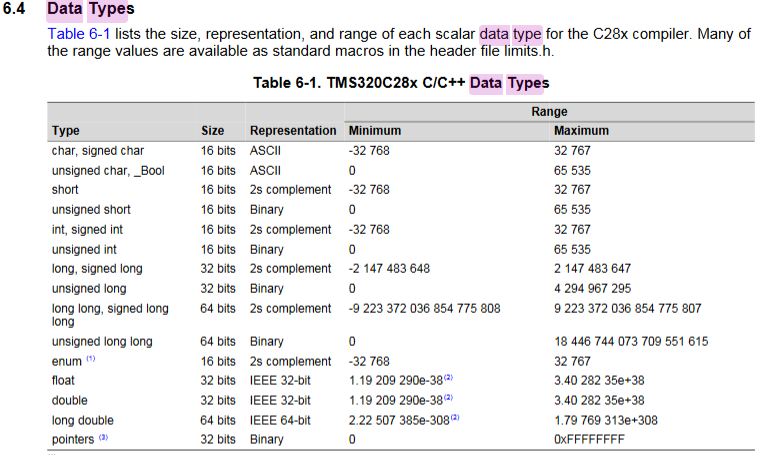Click the 0xFFFFFFFF pointer maximum value
Screen dimensions: 781x455
[590, 440]
